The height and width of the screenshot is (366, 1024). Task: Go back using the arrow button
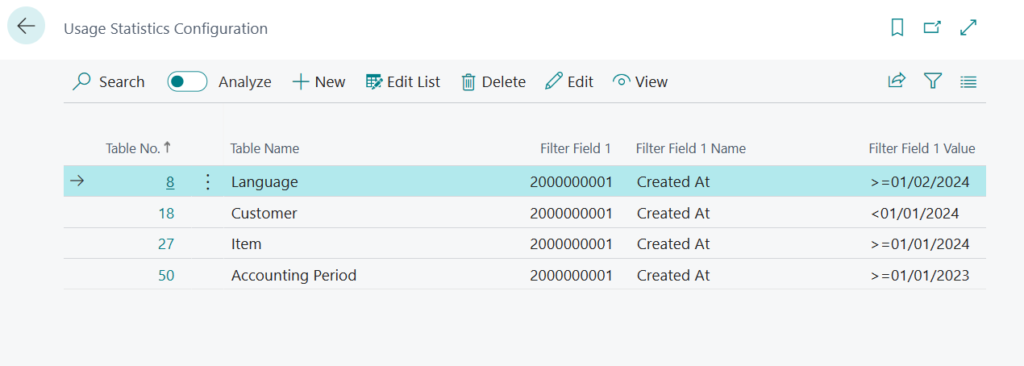pyautogui.click(x=26, y=26)
